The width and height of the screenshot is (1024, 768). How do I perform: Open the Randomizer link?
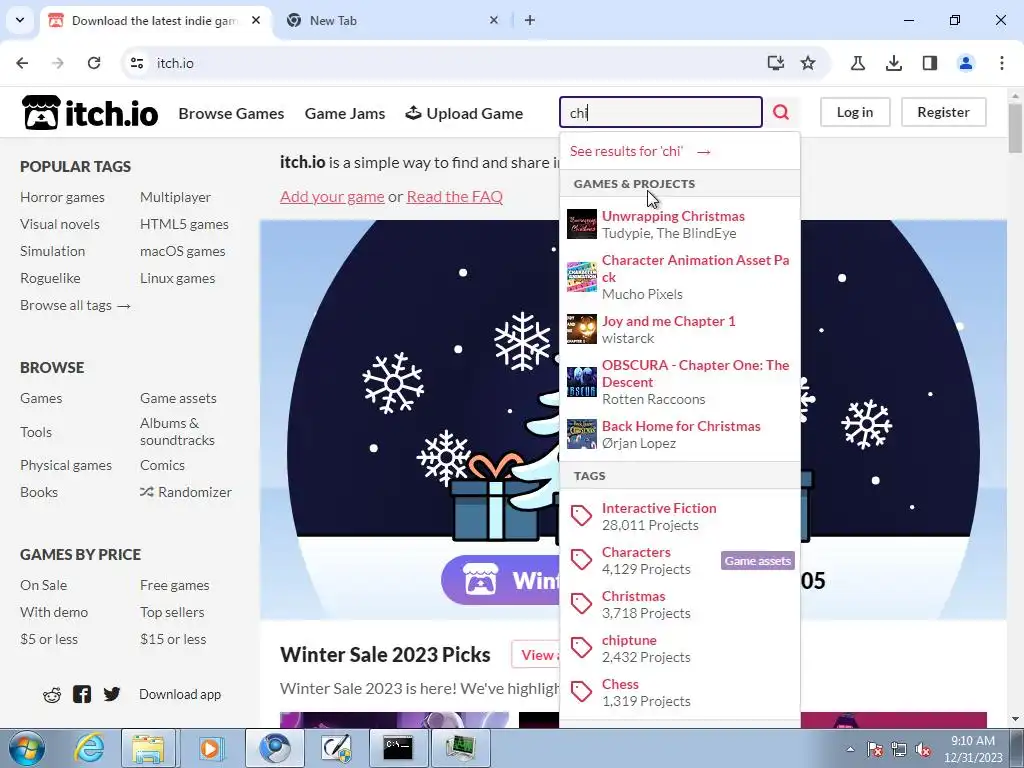[185, 492]
